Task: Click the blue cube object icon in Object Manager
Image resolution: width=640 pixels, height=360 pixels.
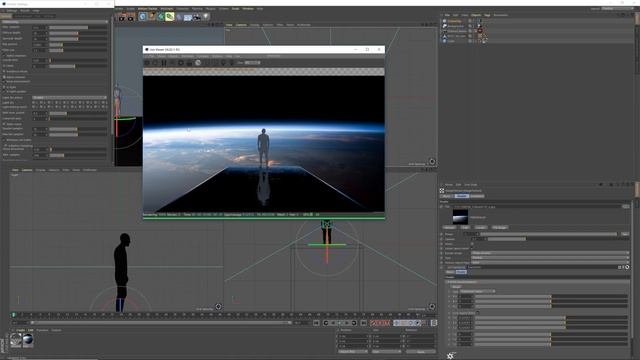Action: (444, 41)
